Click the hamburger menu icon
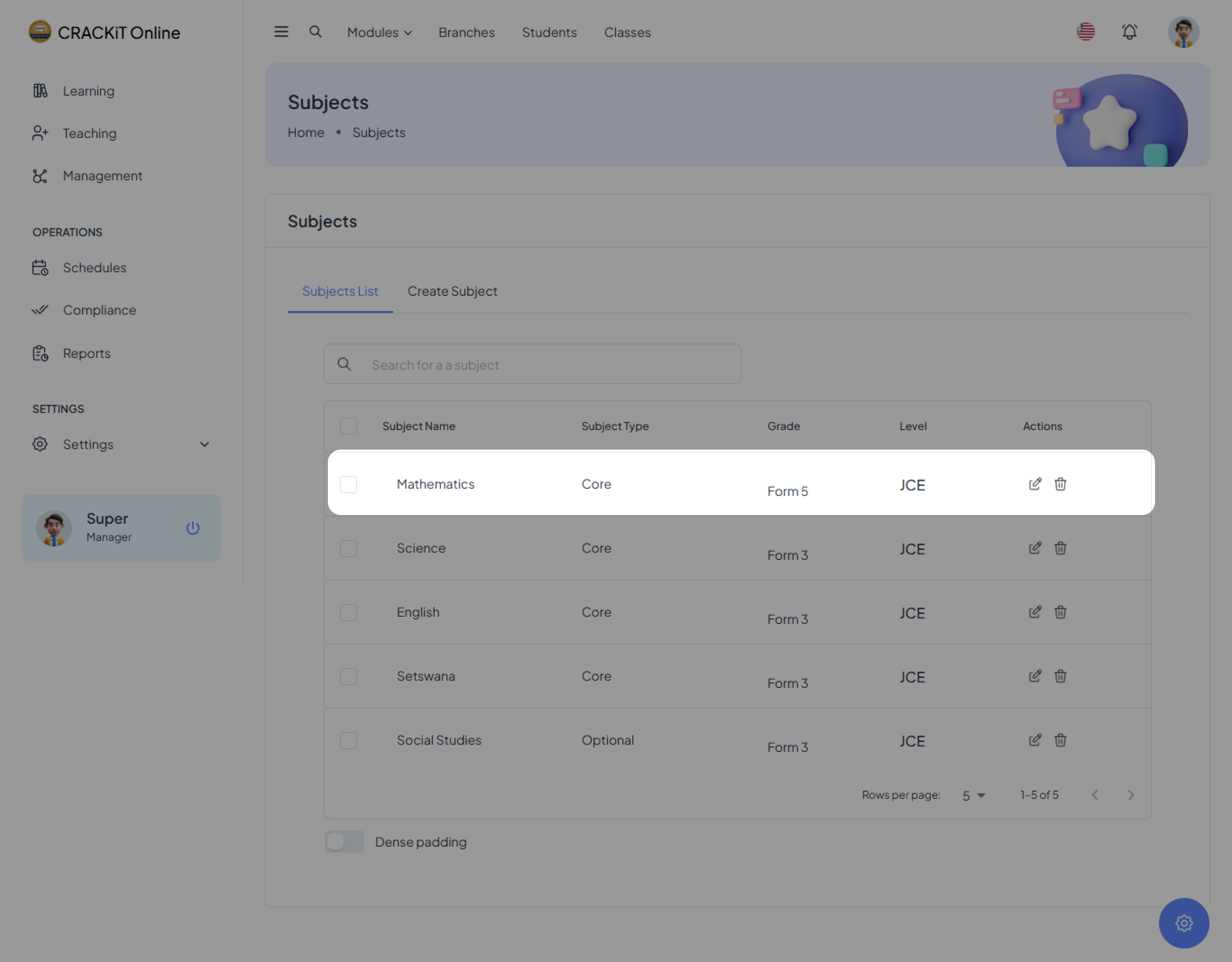 281,32
